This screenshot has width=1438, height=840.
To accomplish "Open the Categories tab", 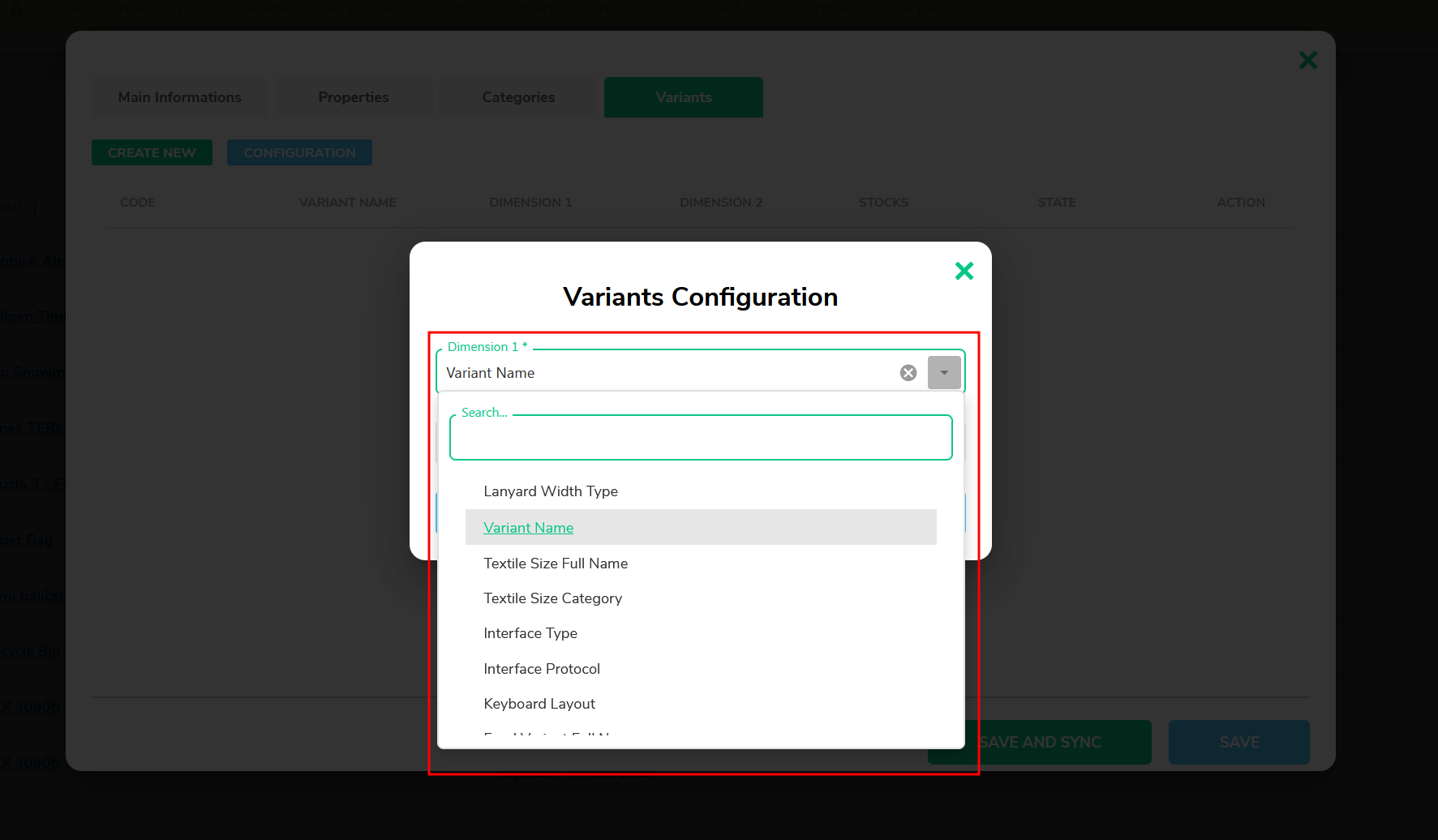I will point(519,97).
